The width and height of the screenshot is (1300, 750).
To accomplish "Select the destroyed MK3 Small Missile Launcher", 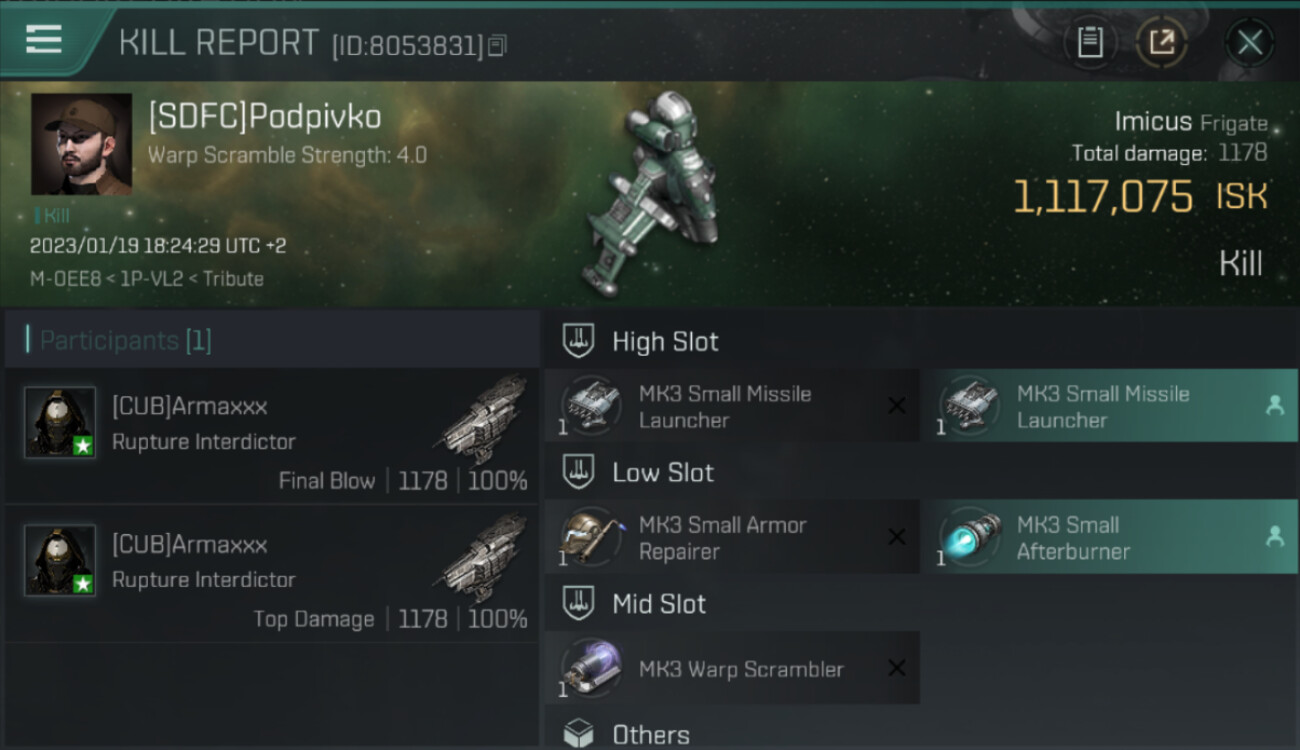I will [732, 406].
